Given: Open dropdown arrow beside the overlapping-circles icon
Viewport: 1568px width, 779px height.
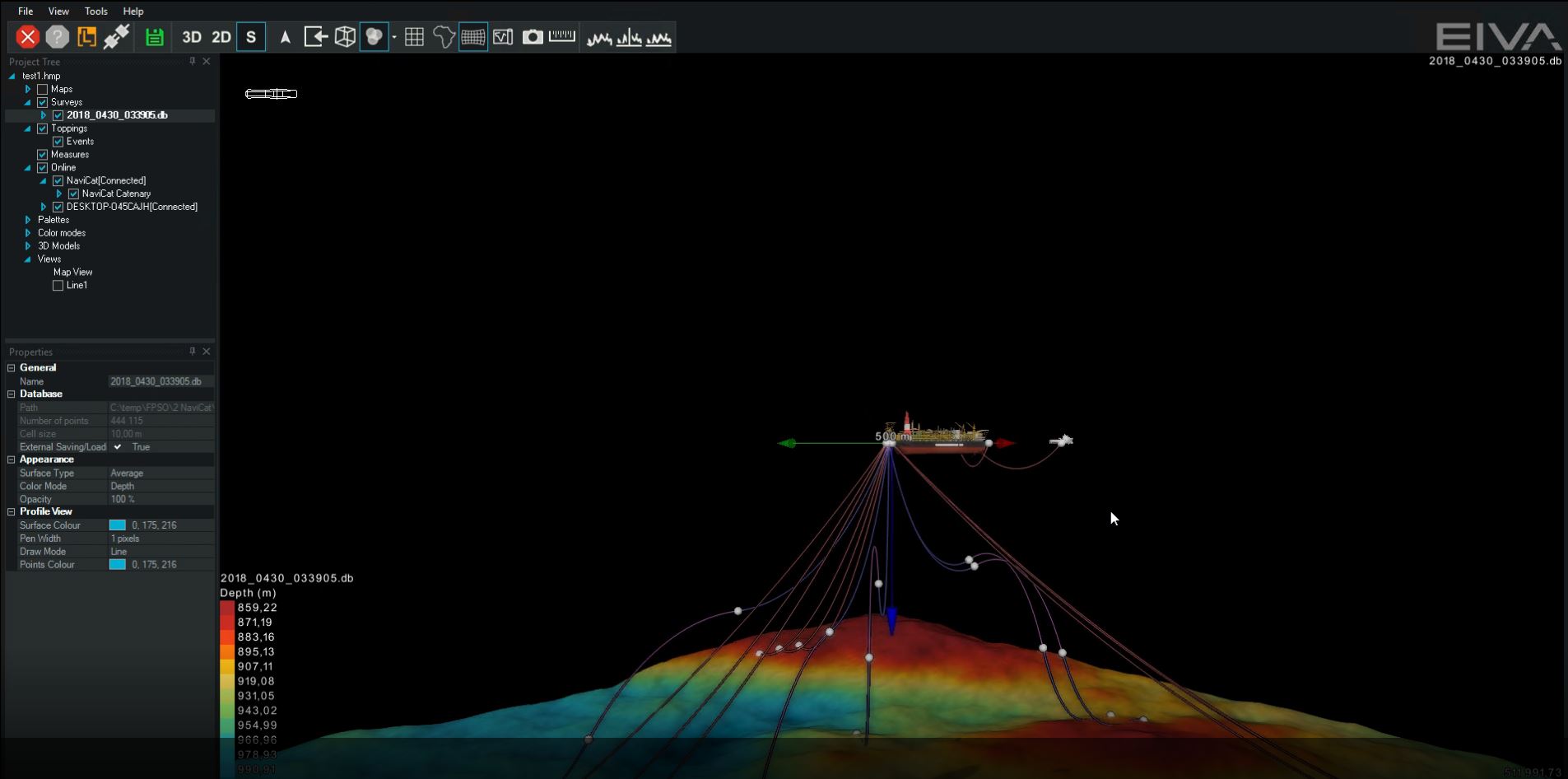Looking at the screenshot, I should pos(394,38).
